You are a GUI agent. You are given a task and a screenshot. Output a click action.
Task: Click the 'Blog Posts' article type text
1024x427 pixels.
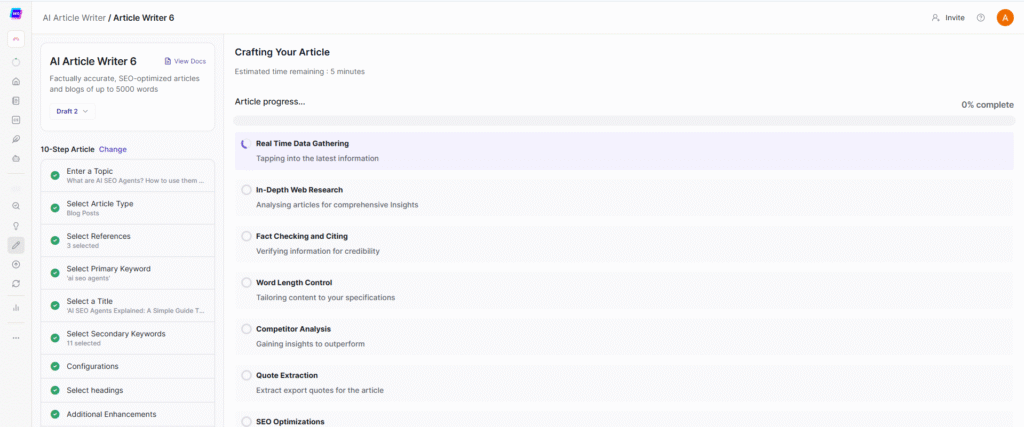[82, 214]
